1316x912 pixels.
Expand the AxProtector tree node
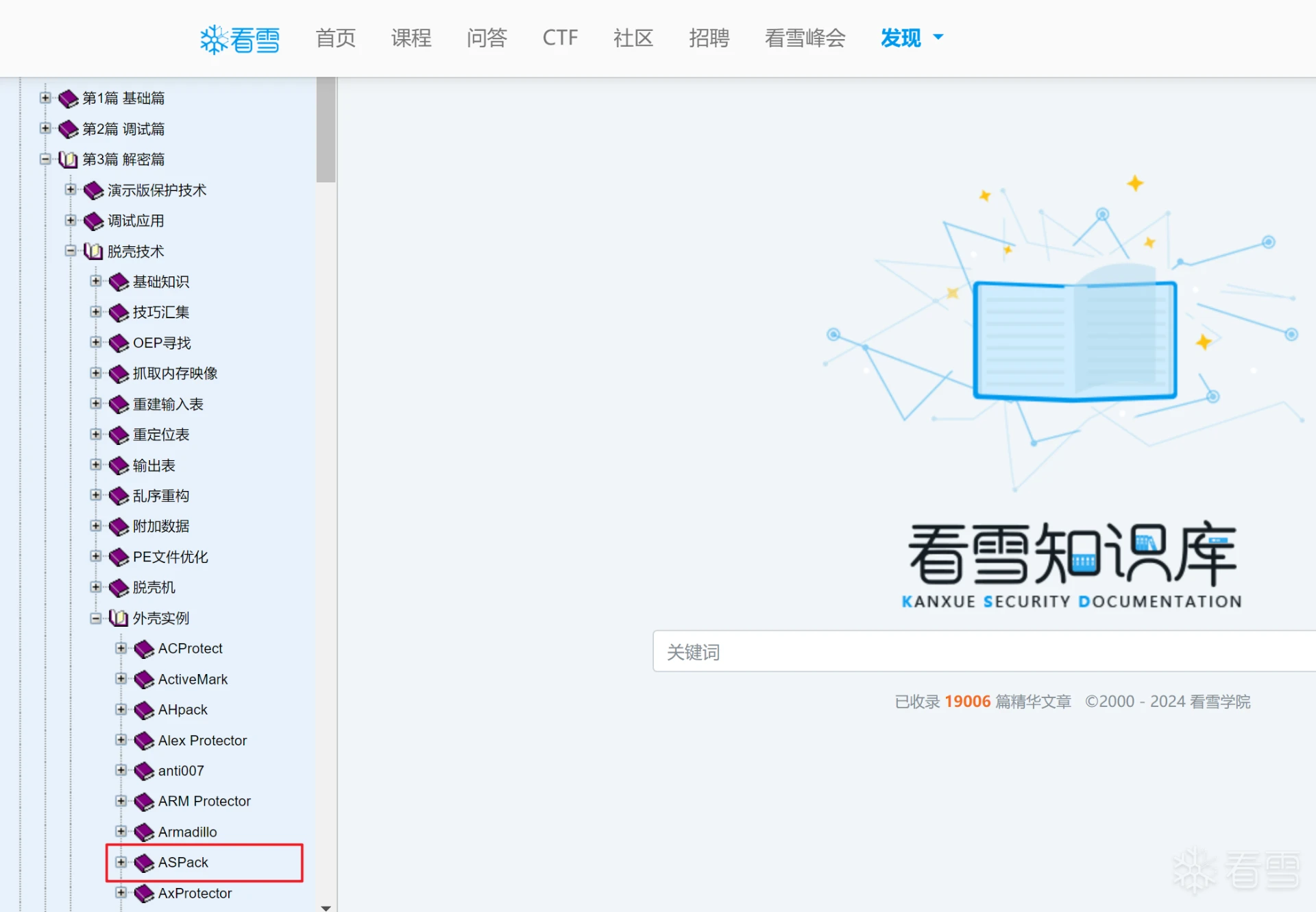coord(121,892)
